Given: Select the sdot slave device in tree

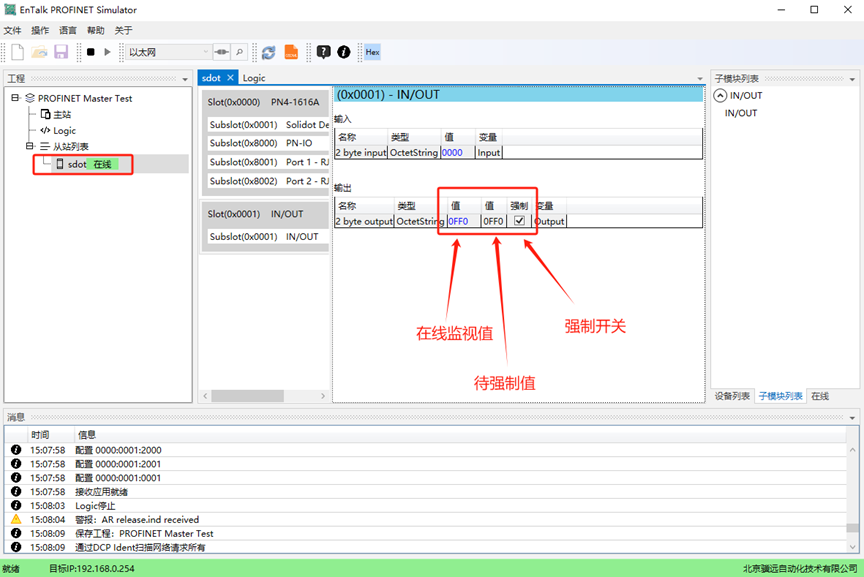Looking at the screenshot, I should 77,164.
